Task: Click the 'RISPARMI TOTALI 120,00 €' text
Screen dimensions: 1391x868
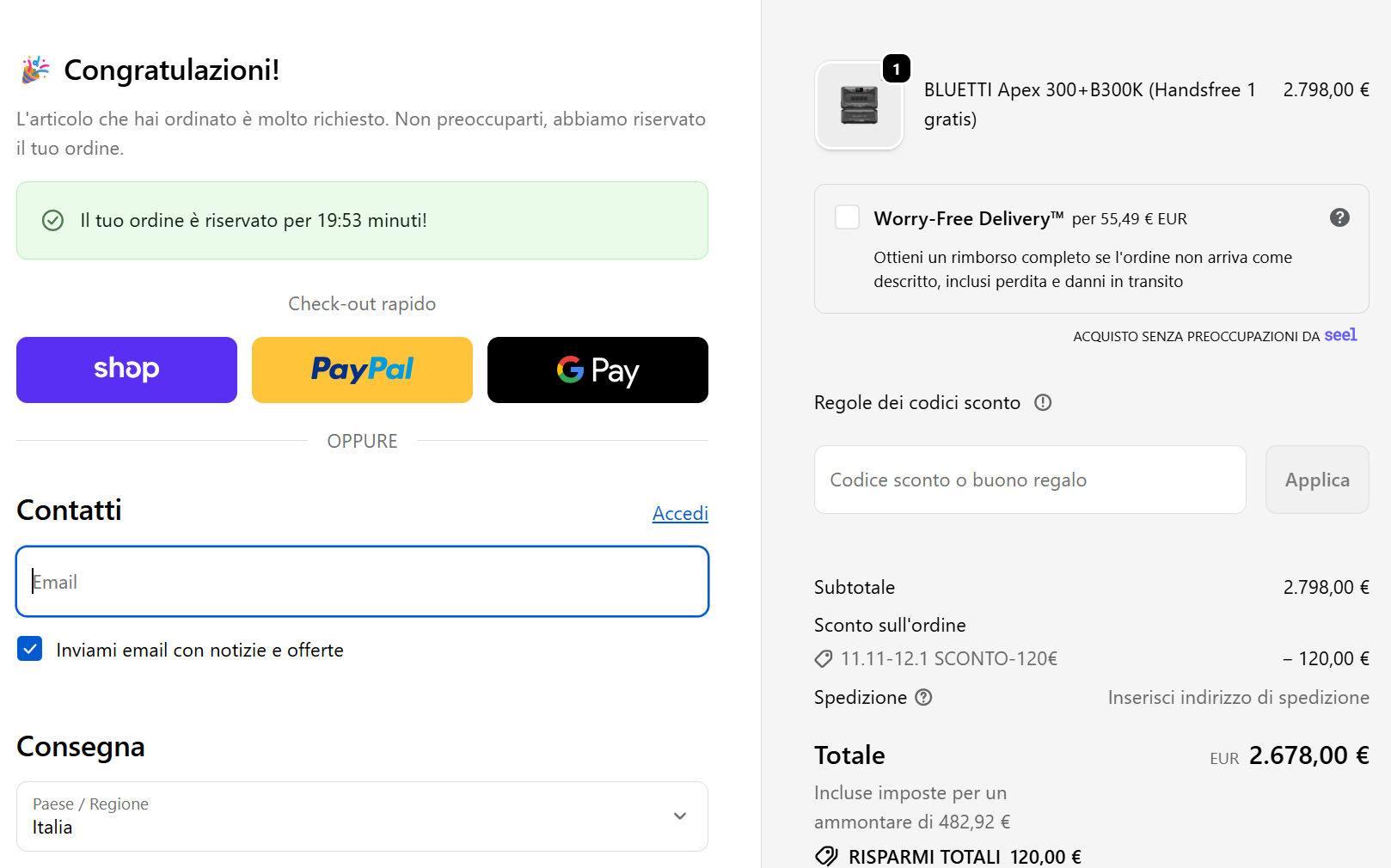Action: 965,857
